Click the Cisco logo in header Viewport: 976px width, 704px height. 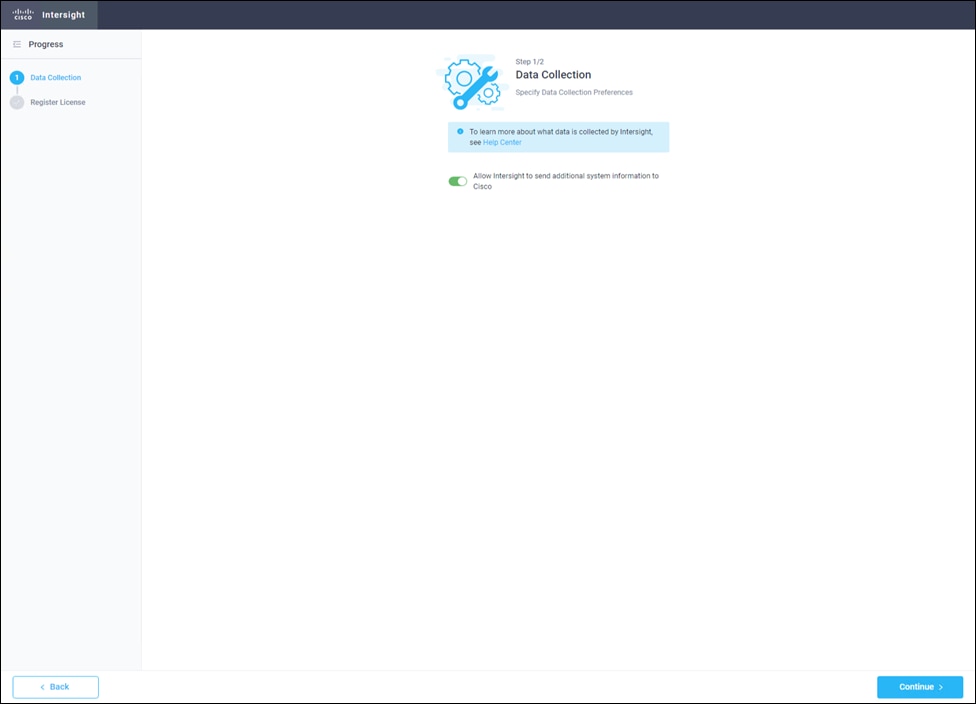23,14
